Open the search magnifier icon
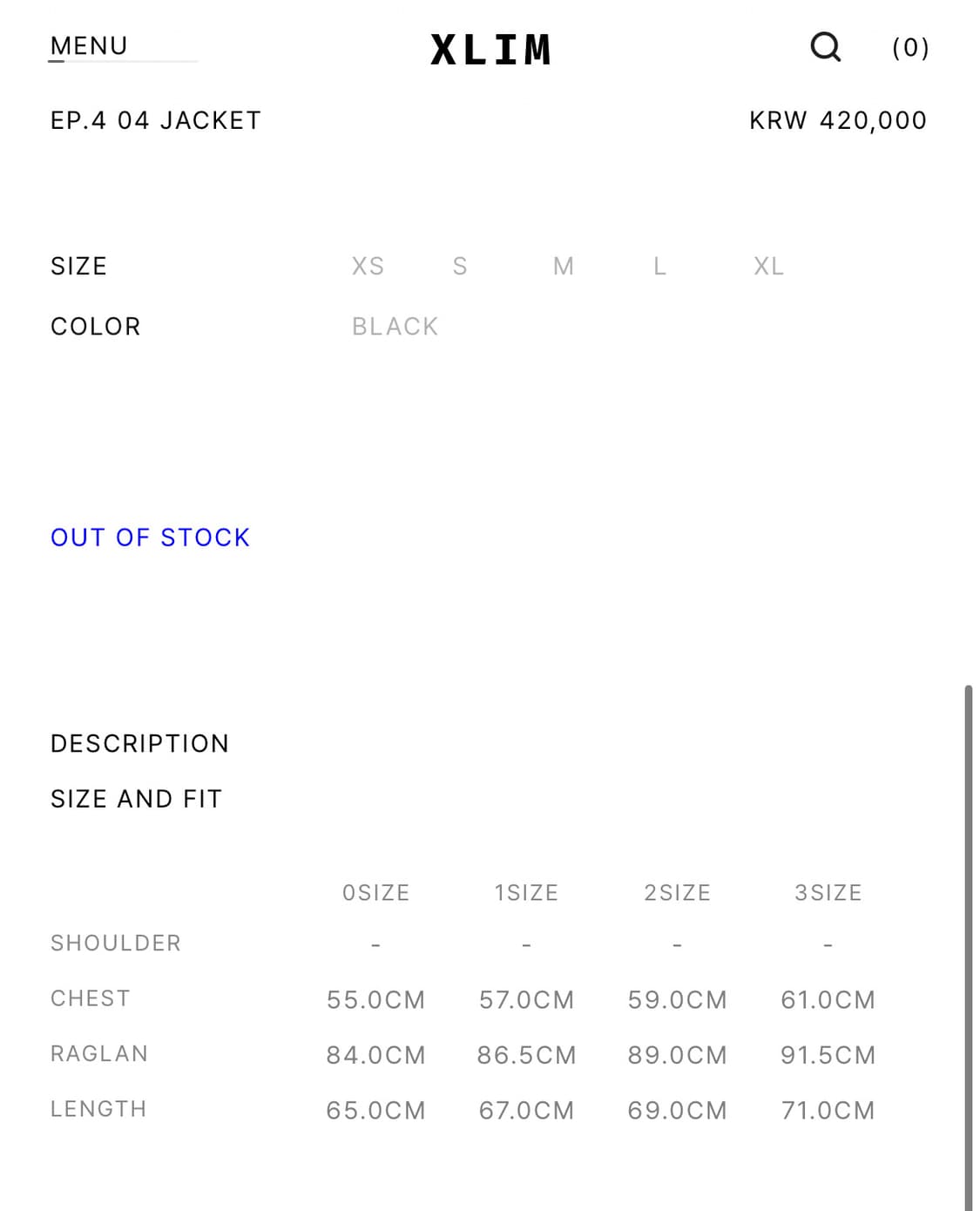The width and height of the screenshot is (980, 1211). [x=825, y=47]
